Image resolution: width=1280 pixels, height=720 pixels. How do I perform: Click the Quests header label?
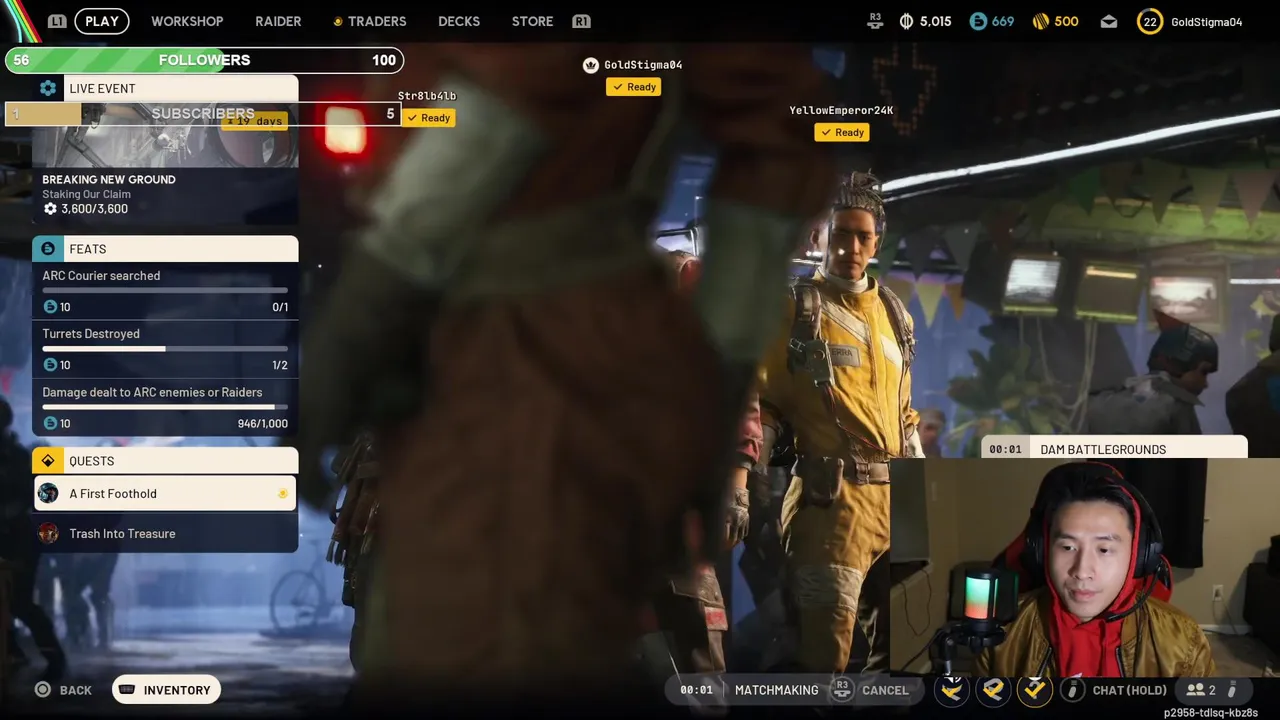pyautogui.click(x=91, y=461)
